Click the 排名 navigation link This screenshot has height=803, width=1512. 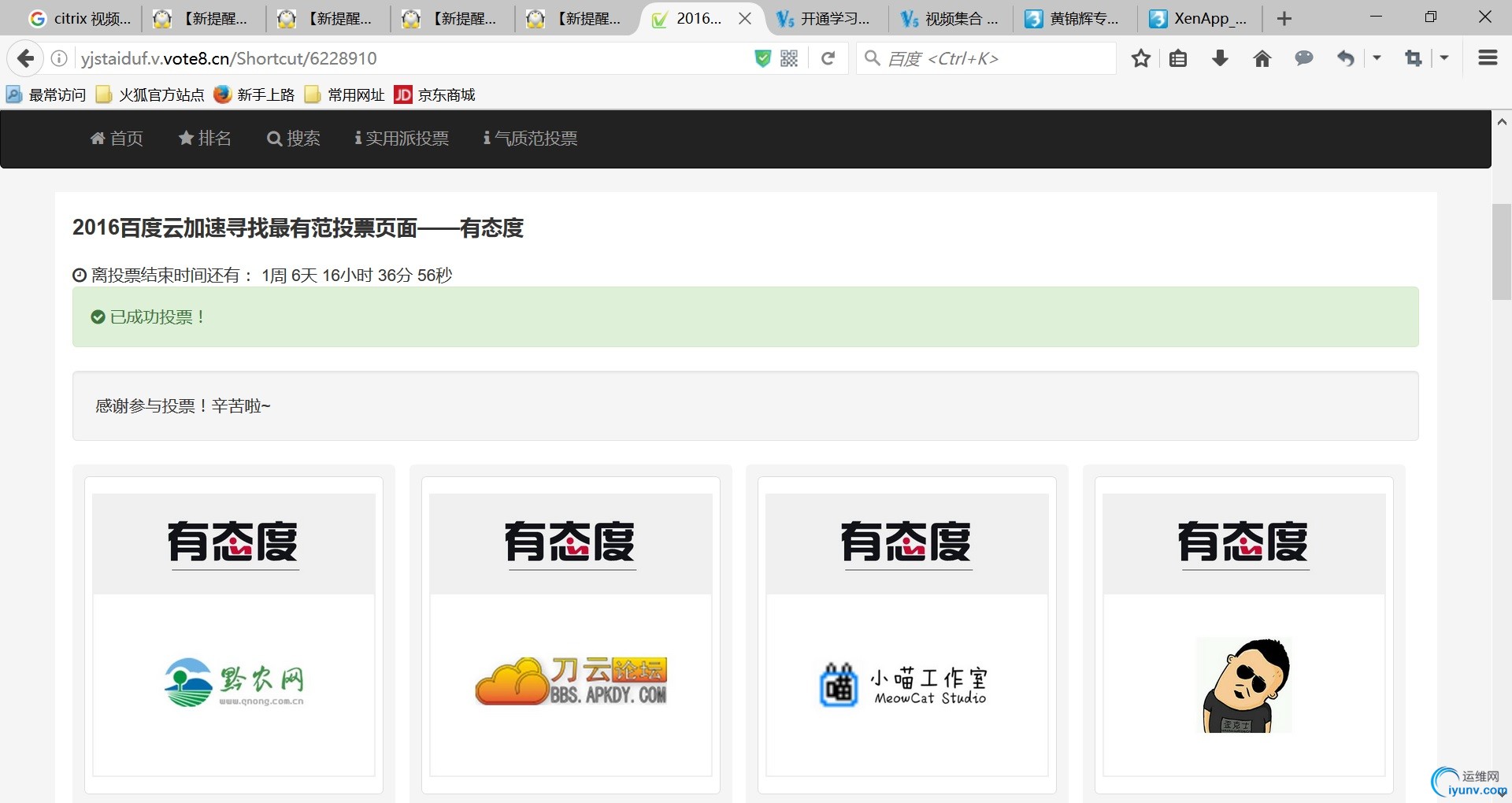tap(205, 139)
